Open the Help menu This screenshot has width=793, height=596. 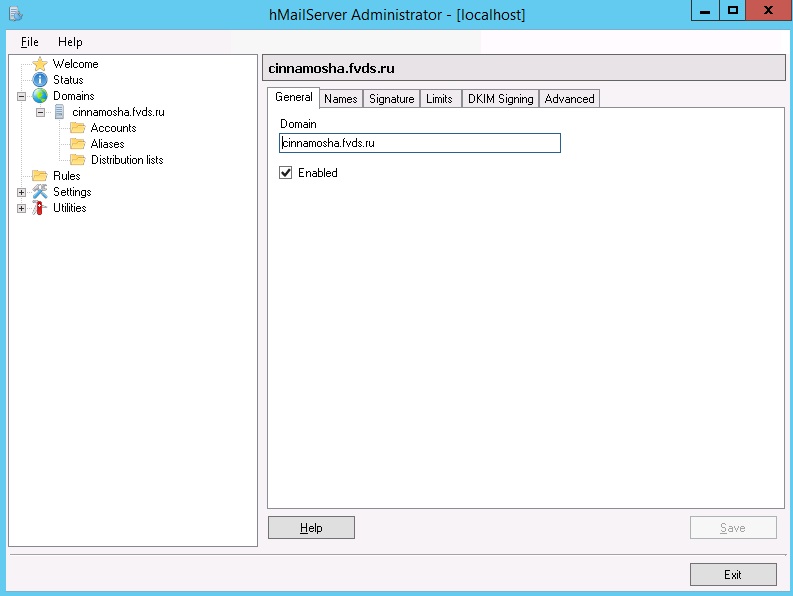[x=70, y=42]
